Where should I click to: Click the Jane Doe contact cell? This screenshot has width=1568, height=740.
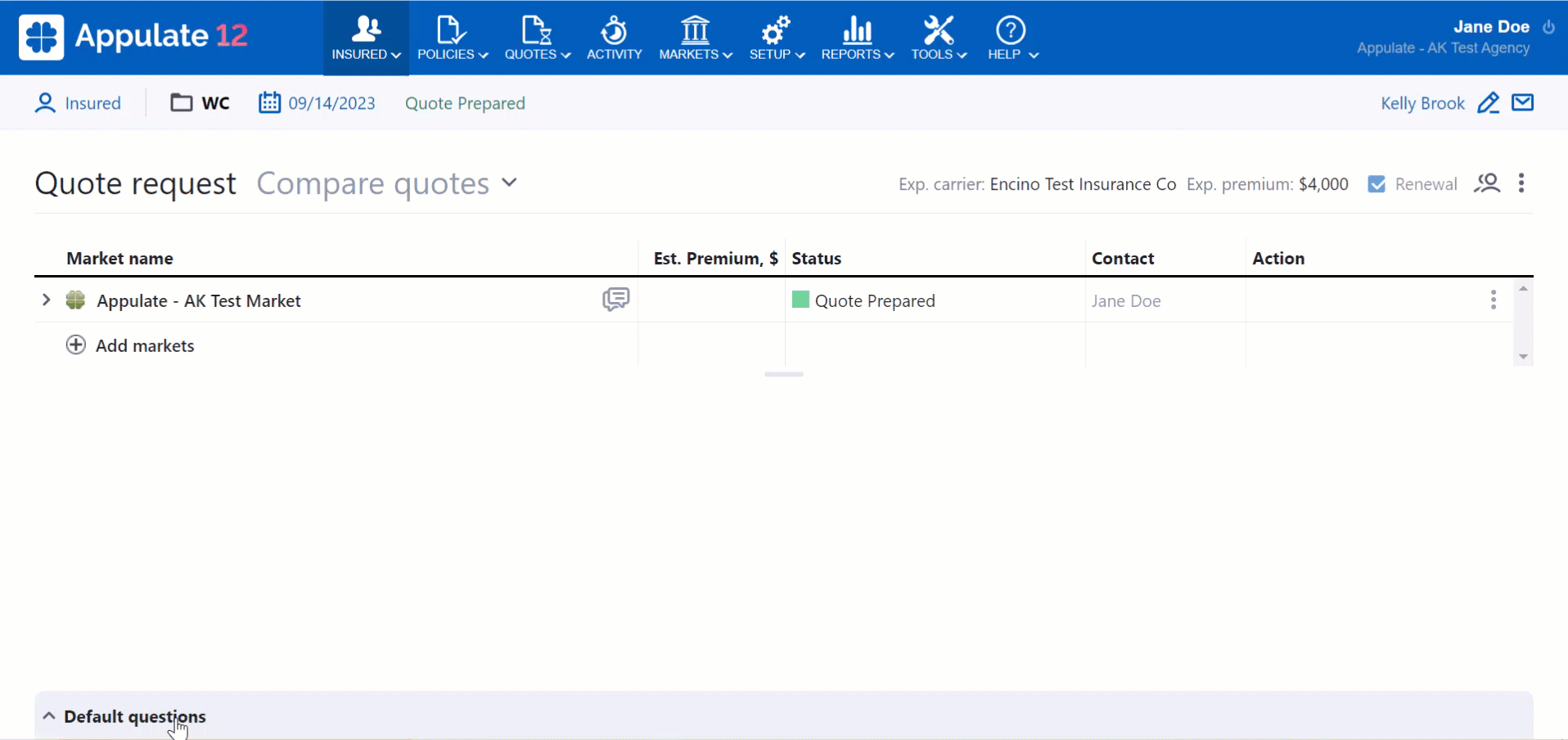[x=1126, y=300]
